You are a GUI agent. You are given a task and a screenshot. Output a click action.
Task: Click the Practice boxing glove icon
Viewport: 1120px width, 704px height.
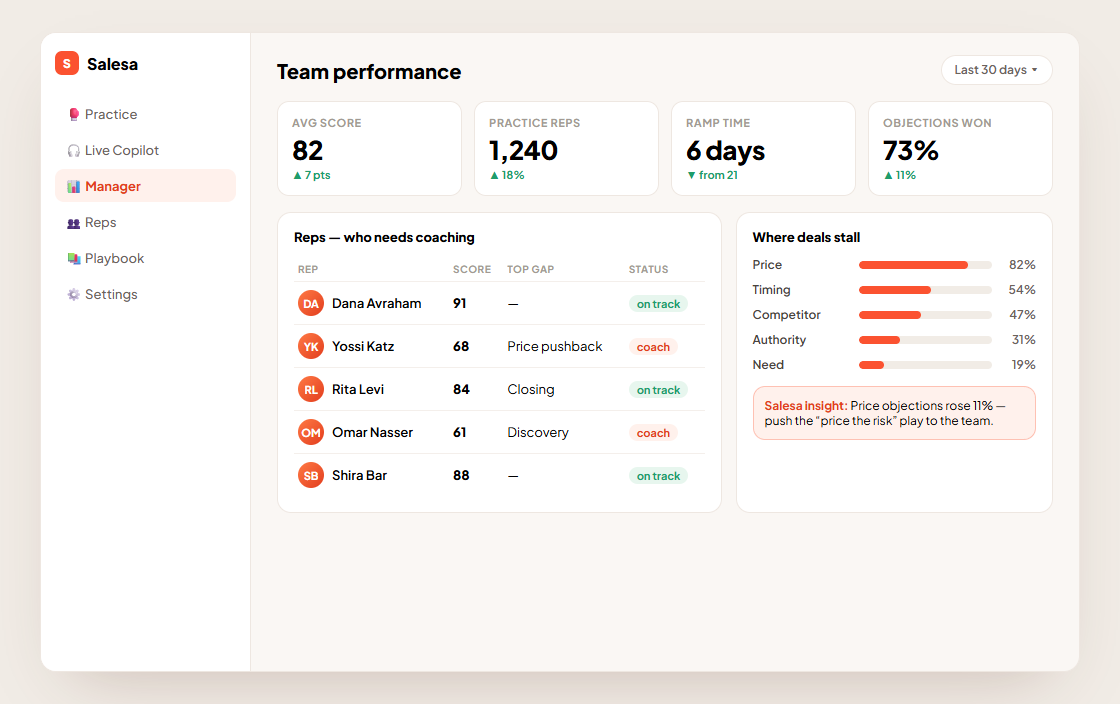click(x=74, y=114)
